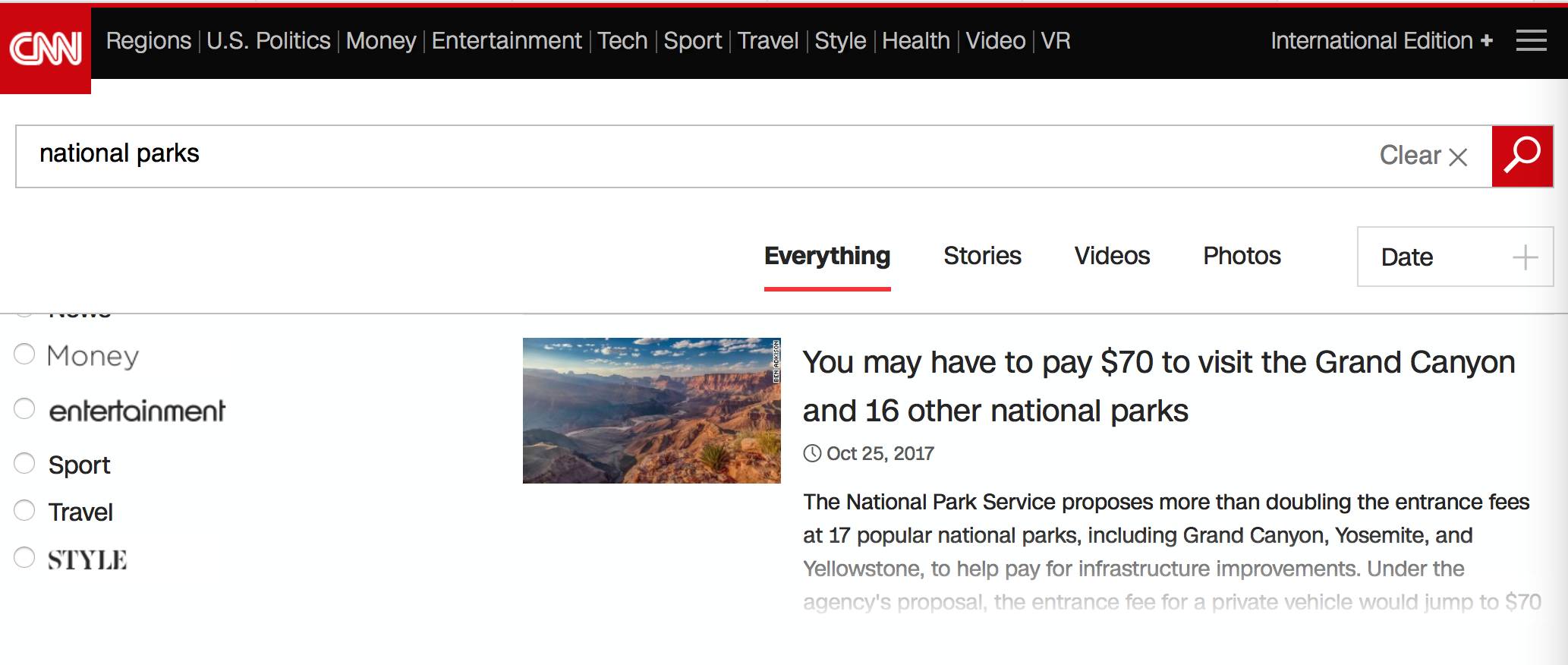The image size is (1568, 665).
Task: Open Travel in the top navigation
Action: [x=768, y=41]
